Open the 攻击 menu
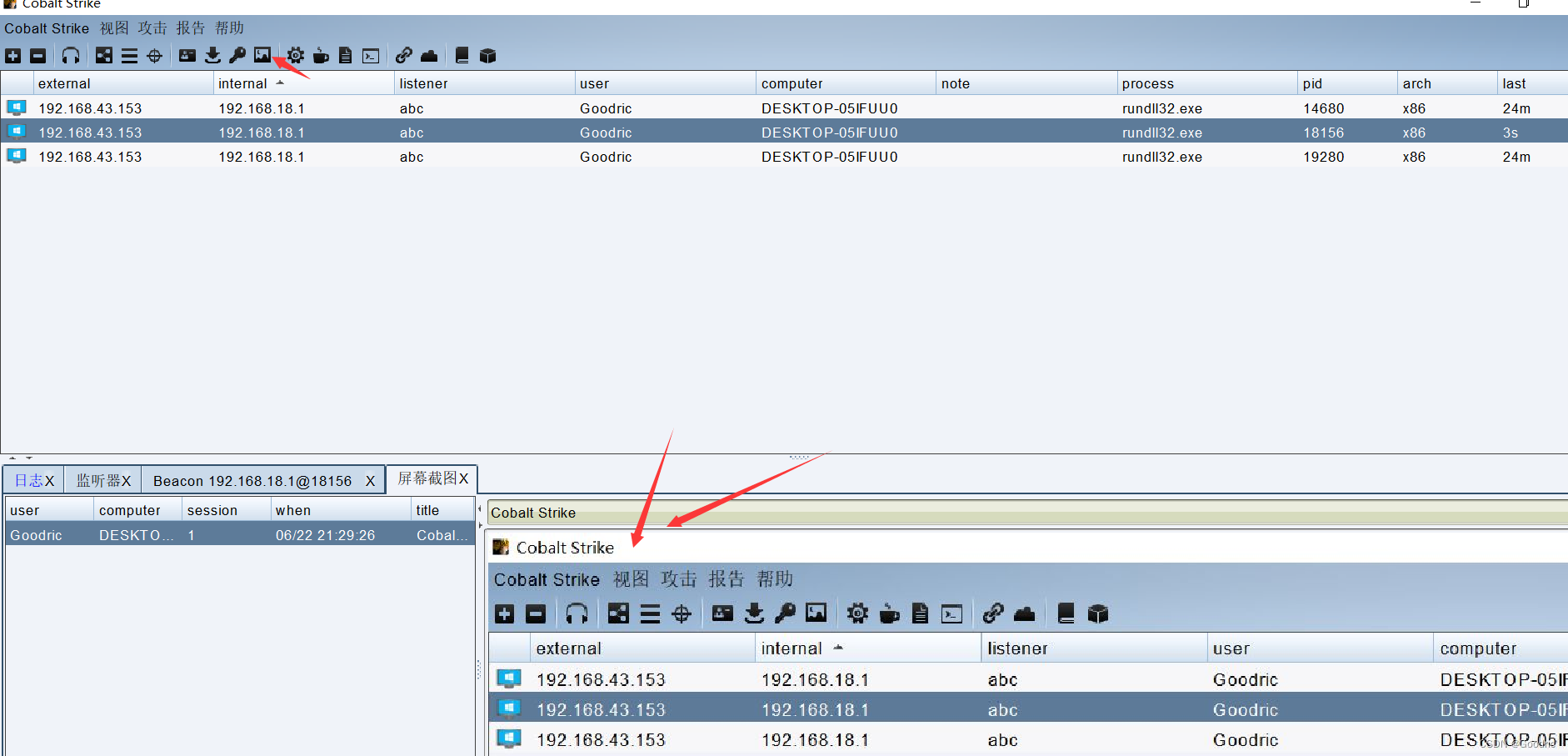 (152, 28)
